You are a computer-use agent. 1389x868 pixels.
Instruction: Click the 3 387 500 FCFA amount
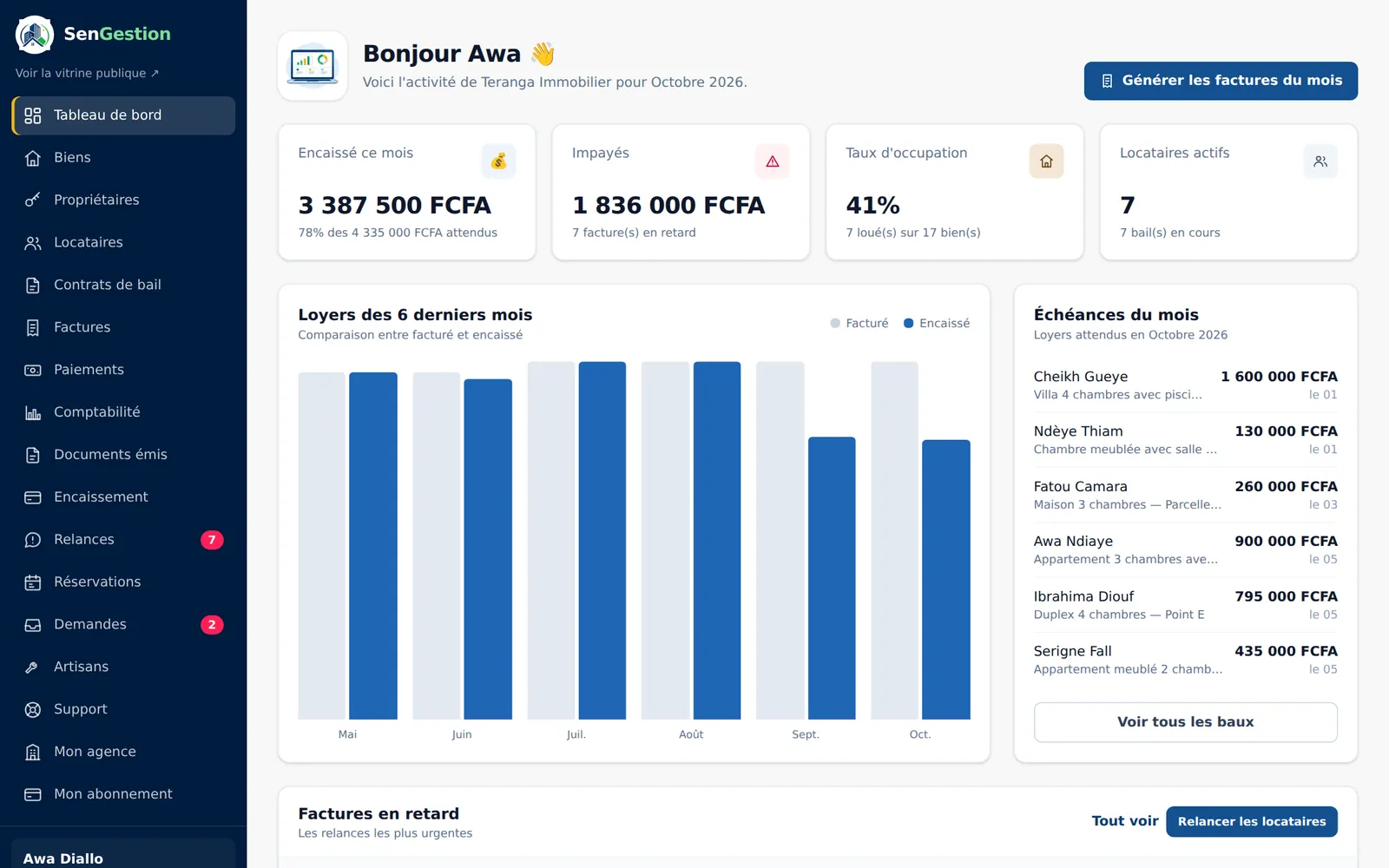(394, 206)
